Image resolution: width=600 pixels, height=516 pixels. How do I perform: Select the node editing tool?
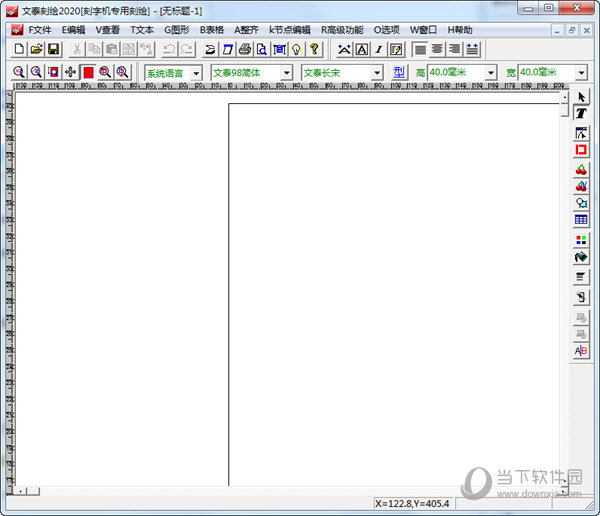click(x=581, y=134)
